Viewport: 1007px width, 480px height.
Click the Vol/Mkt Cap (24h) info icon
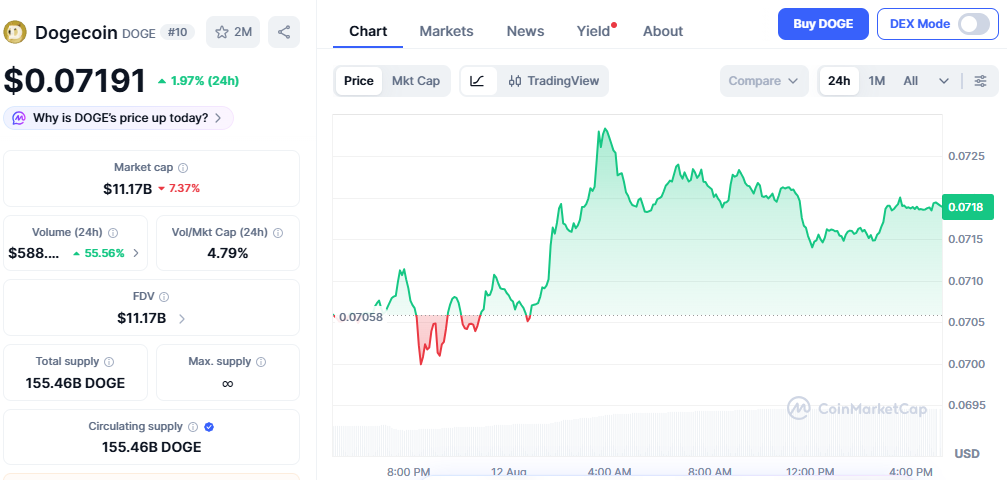[277, 233]
